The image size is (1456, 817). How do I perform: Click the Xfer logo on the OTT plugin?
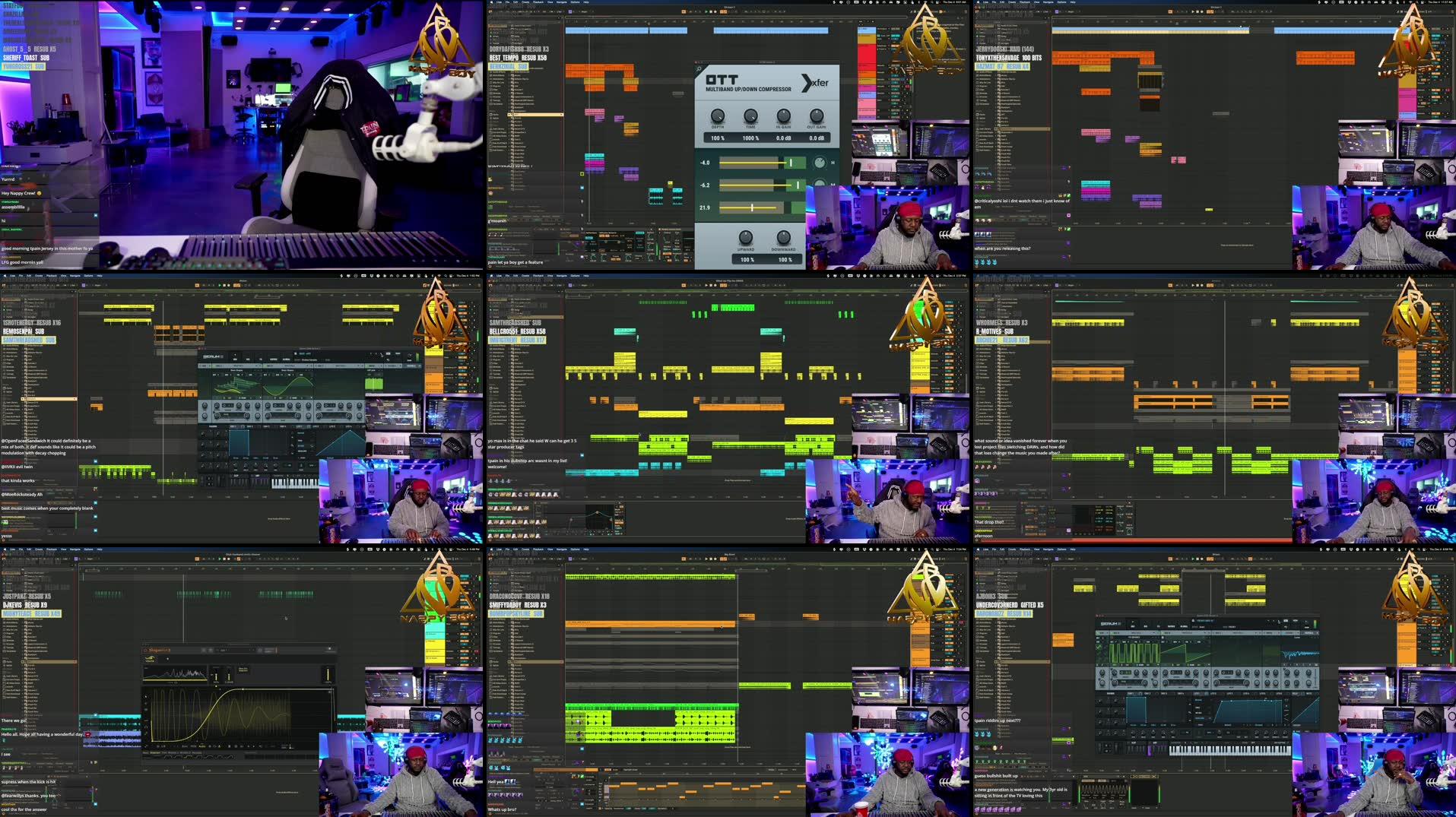816,82
